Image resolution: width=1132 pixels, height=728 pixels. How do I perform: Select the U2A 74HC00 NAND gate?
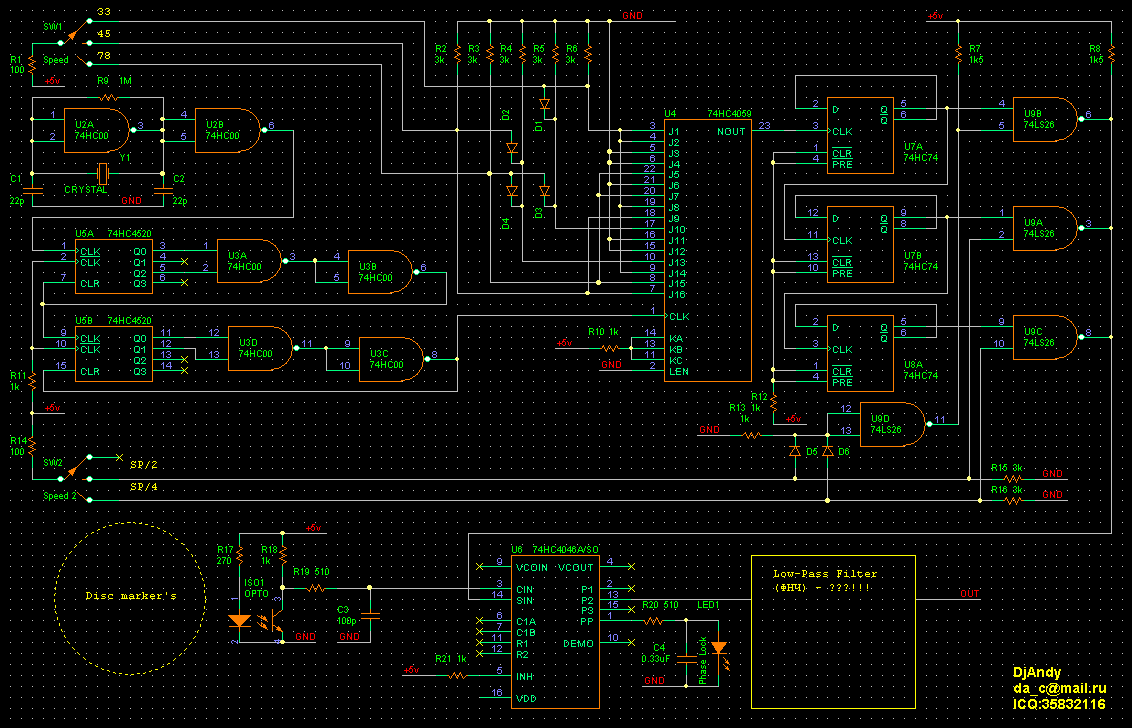(97, 131)
